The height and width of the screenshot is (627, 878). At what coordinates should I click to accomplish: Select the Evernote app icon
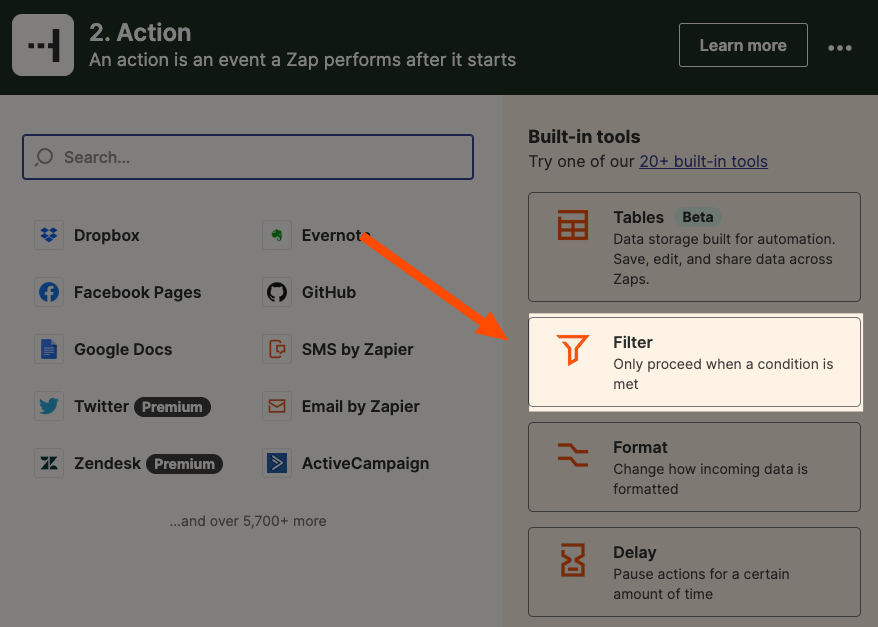coord(277,235)
